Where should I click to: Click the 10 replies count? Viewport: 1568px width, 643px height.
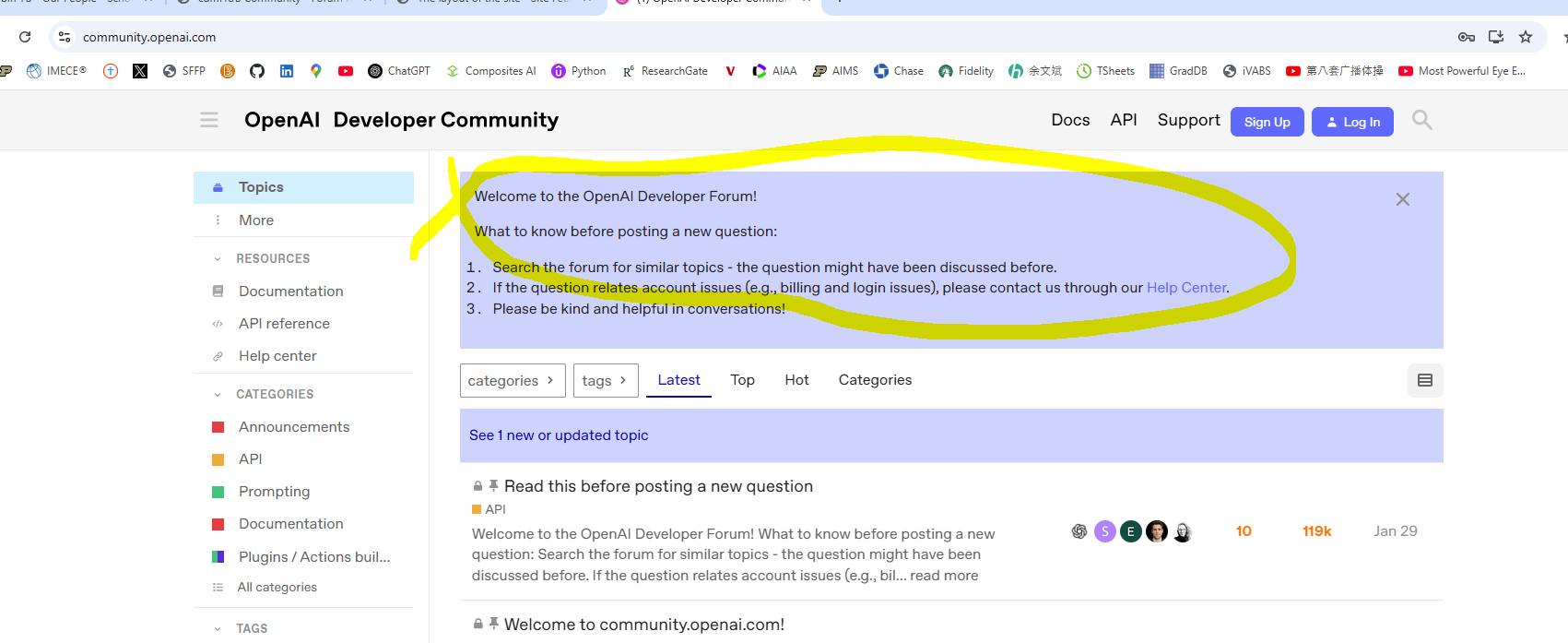[1244, 531]
